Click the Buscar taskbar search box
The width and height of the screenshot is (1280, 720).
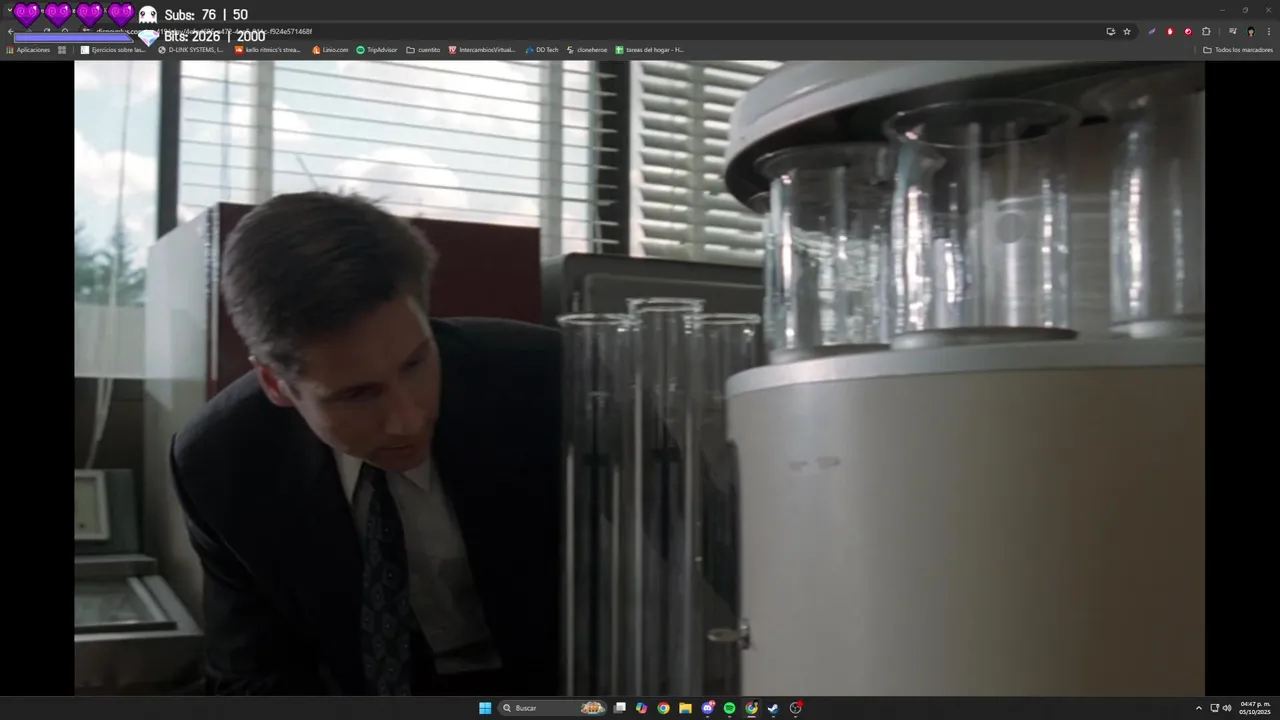click(553, 708)
